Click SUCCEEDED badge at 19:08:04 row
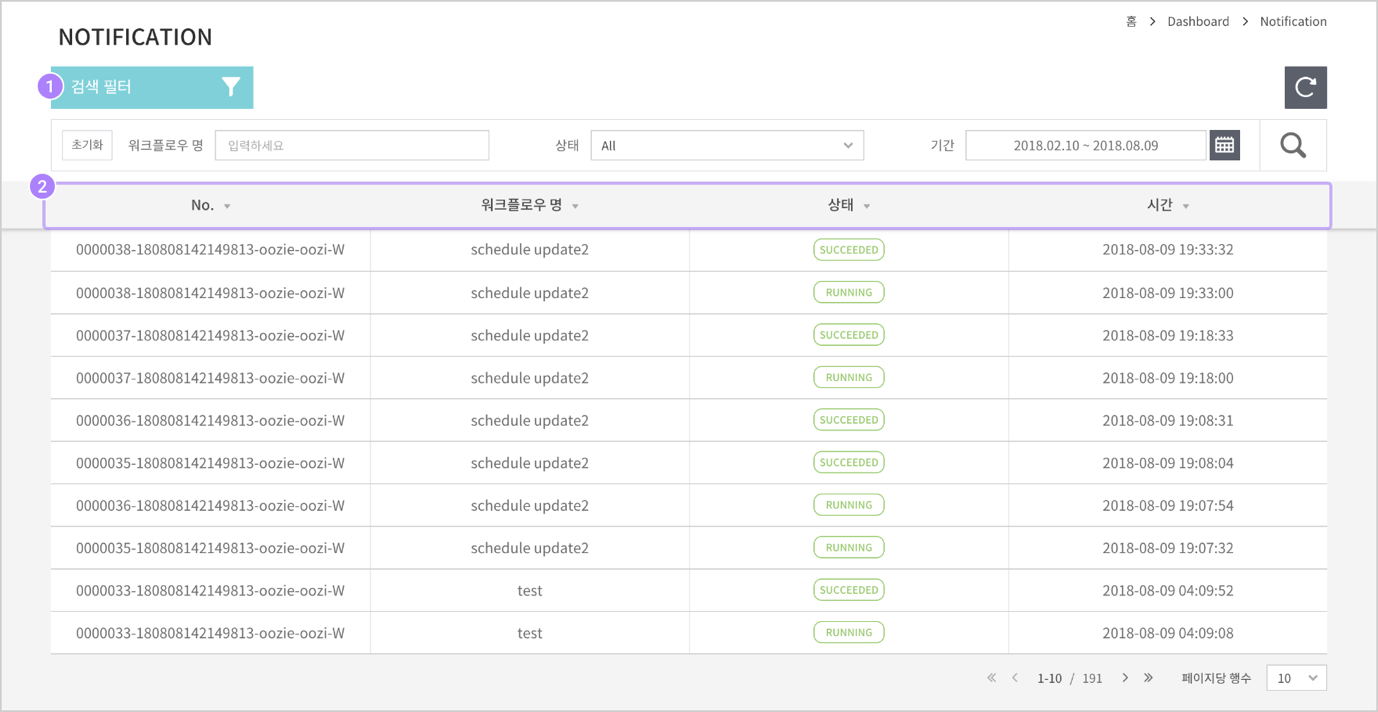 849,462
